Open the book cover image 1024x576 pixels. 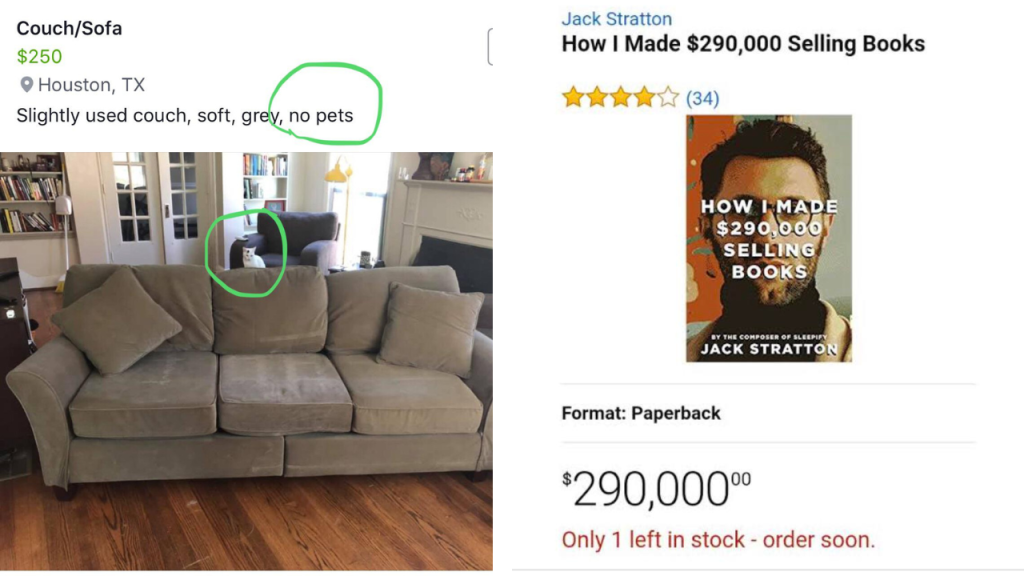coord(768,238)
